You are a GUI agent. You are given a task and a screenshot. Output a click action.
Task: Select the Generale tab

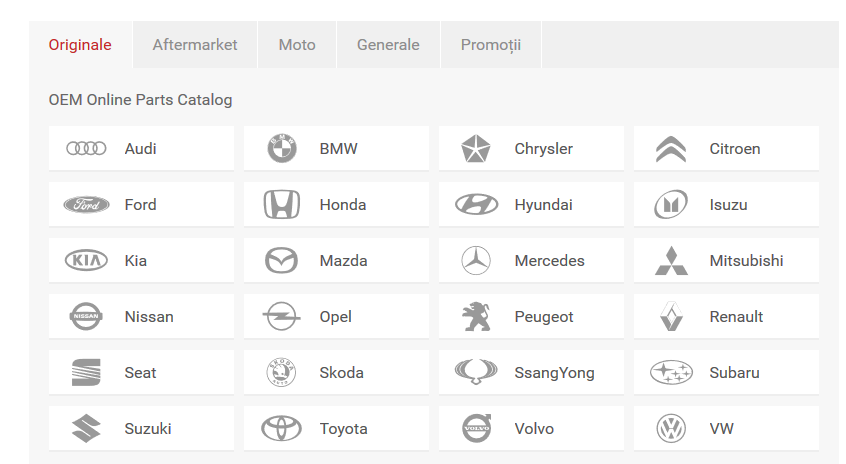coord(388,45)
